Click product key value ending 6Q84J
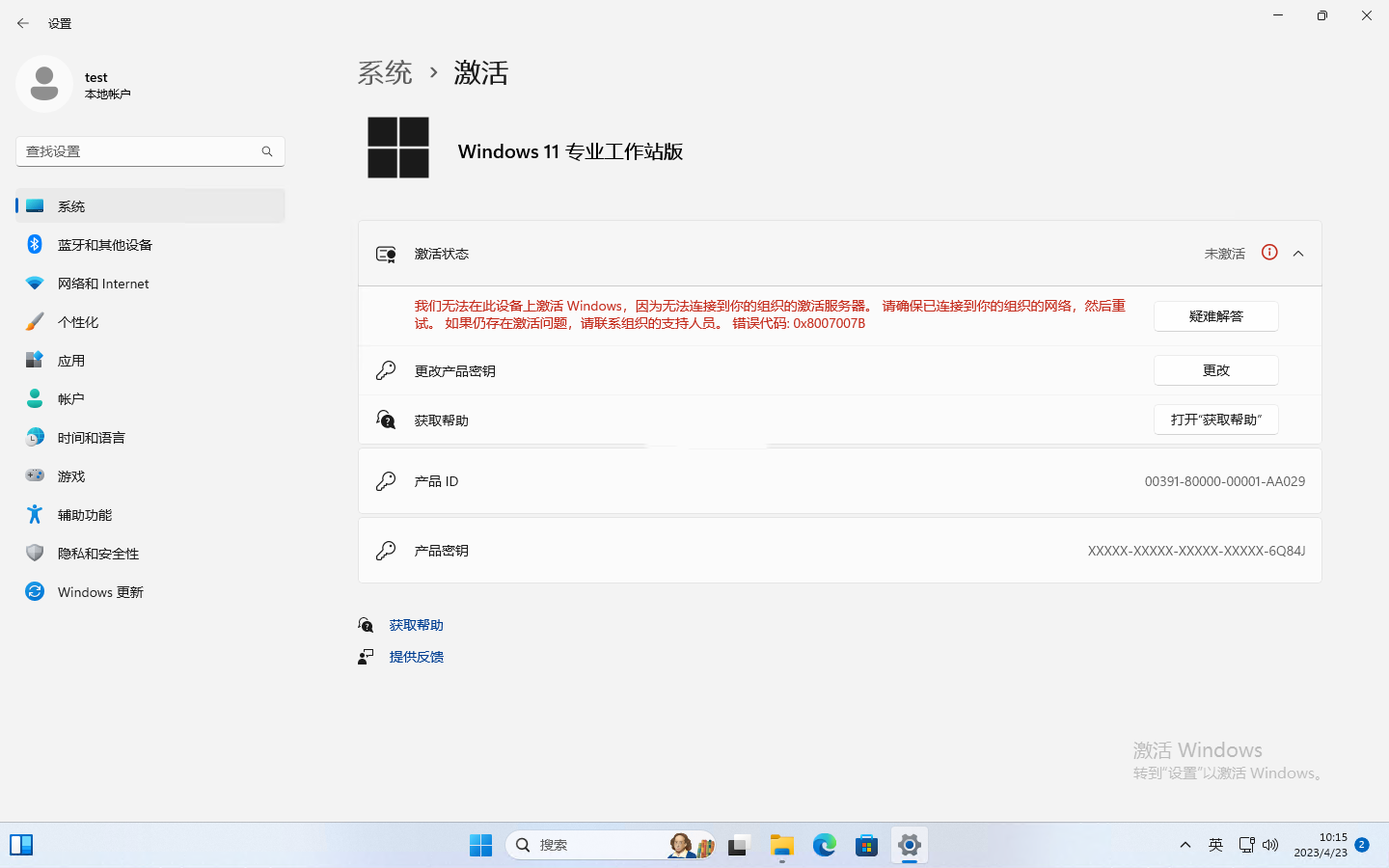Screen dimensions: 1389x868 1197,551
